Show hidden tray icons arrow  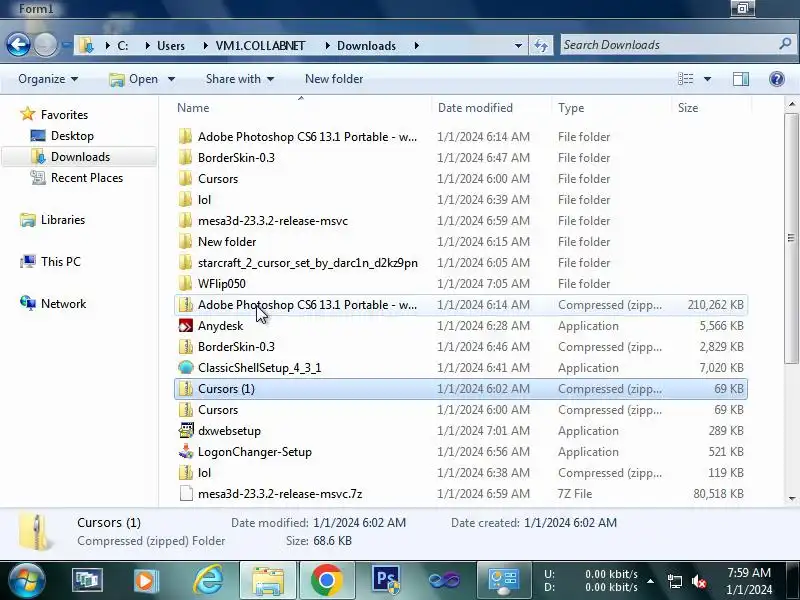pyautogui.click(x=651, y=581)
